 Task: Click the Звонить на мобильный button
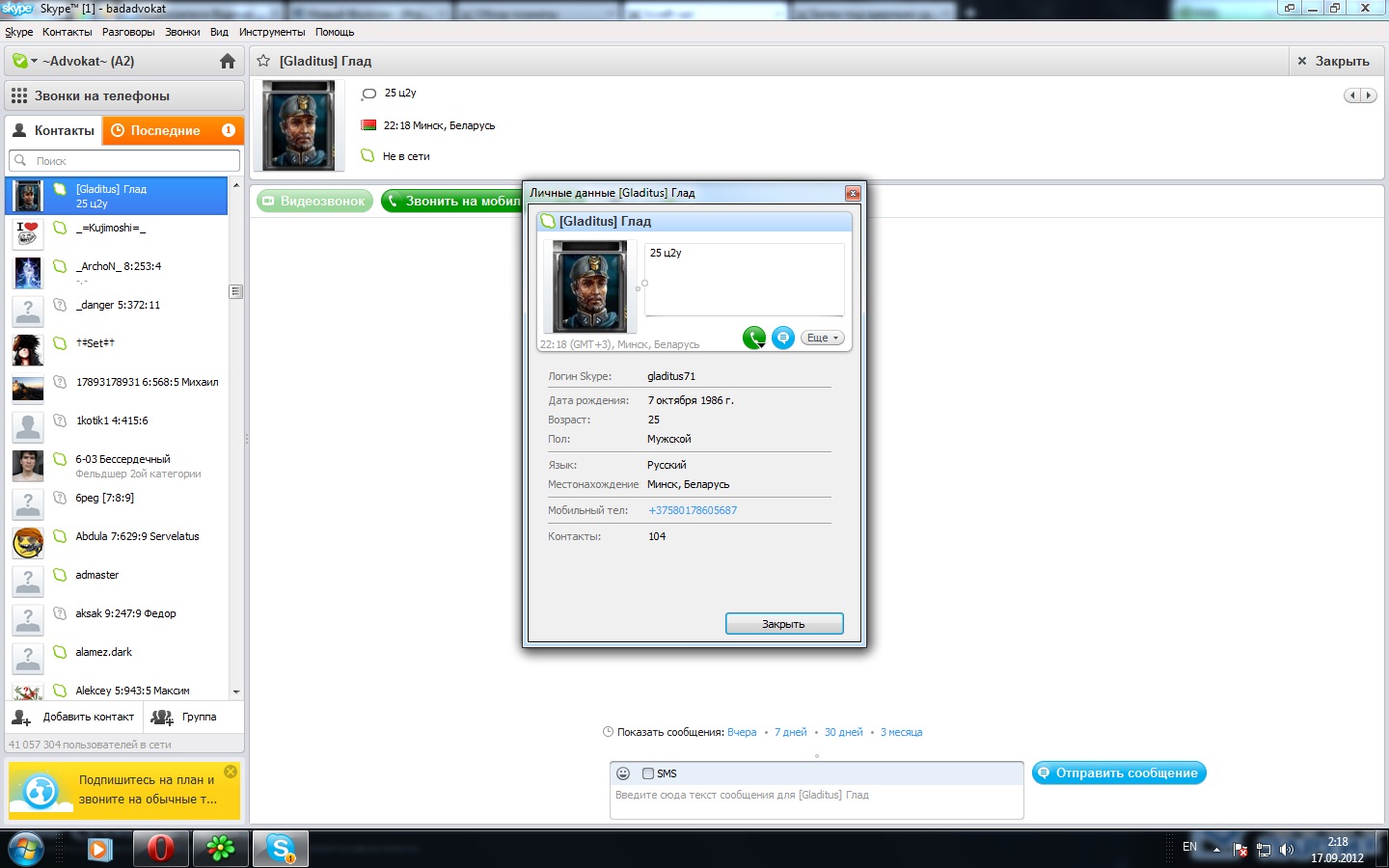[x=451, y=201]
